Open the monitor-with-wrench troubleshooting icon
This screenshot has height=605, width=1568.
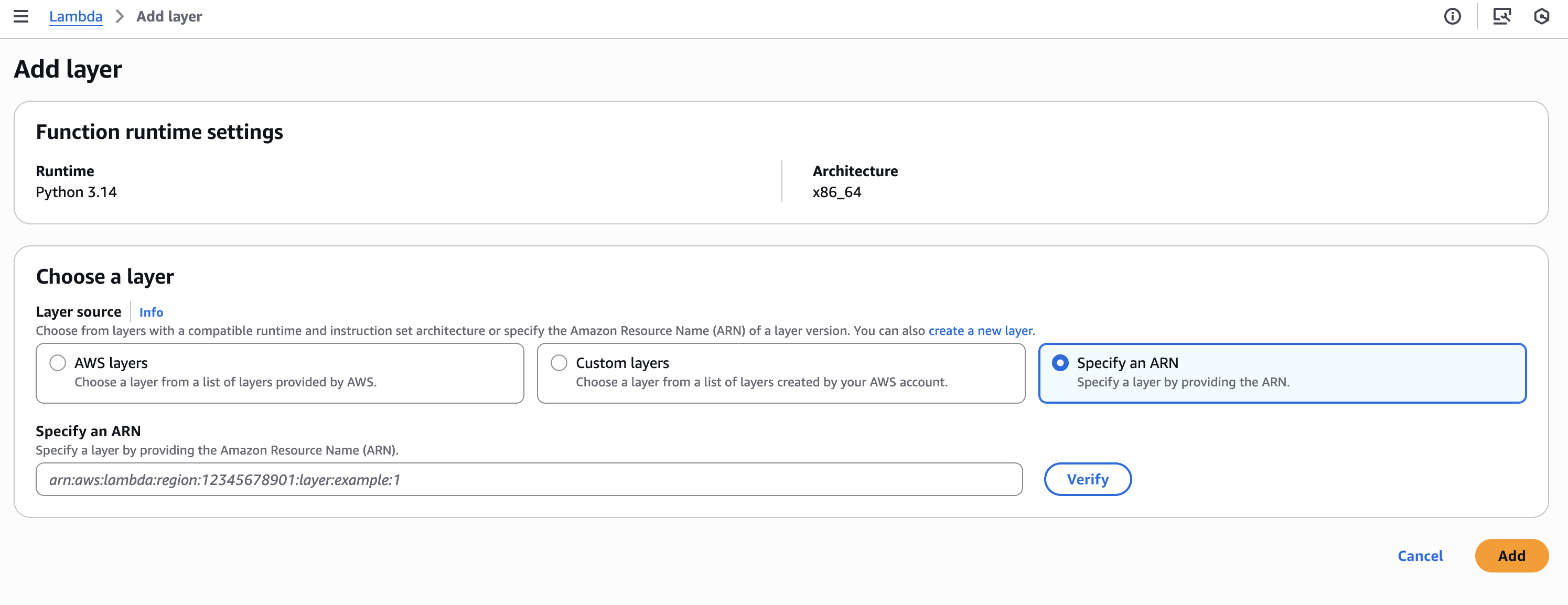[x=1501, y=16]
